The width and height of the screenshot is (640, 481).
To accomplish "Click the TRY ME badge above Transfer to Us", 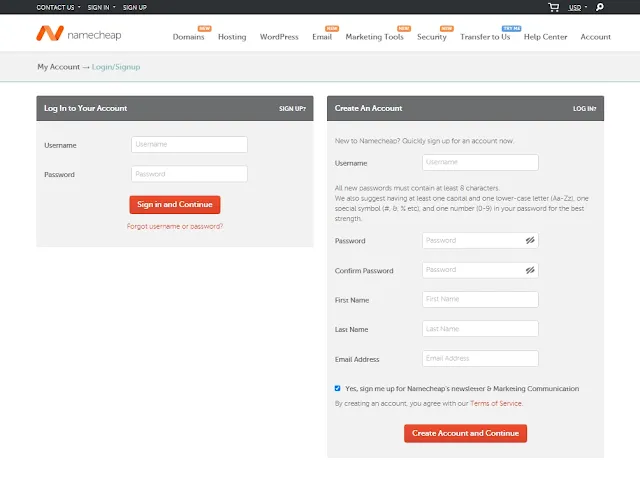I will click(x=511, y=28).
